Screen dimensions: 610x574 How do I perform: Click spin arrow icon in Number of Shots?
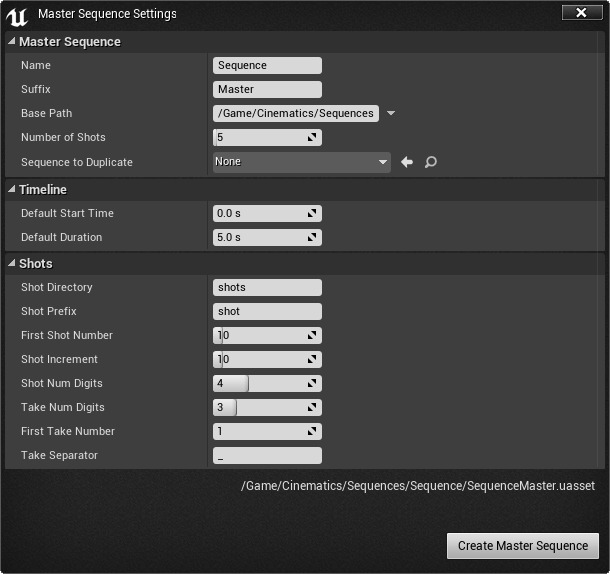pyautogui.click(x=312, y=137)
